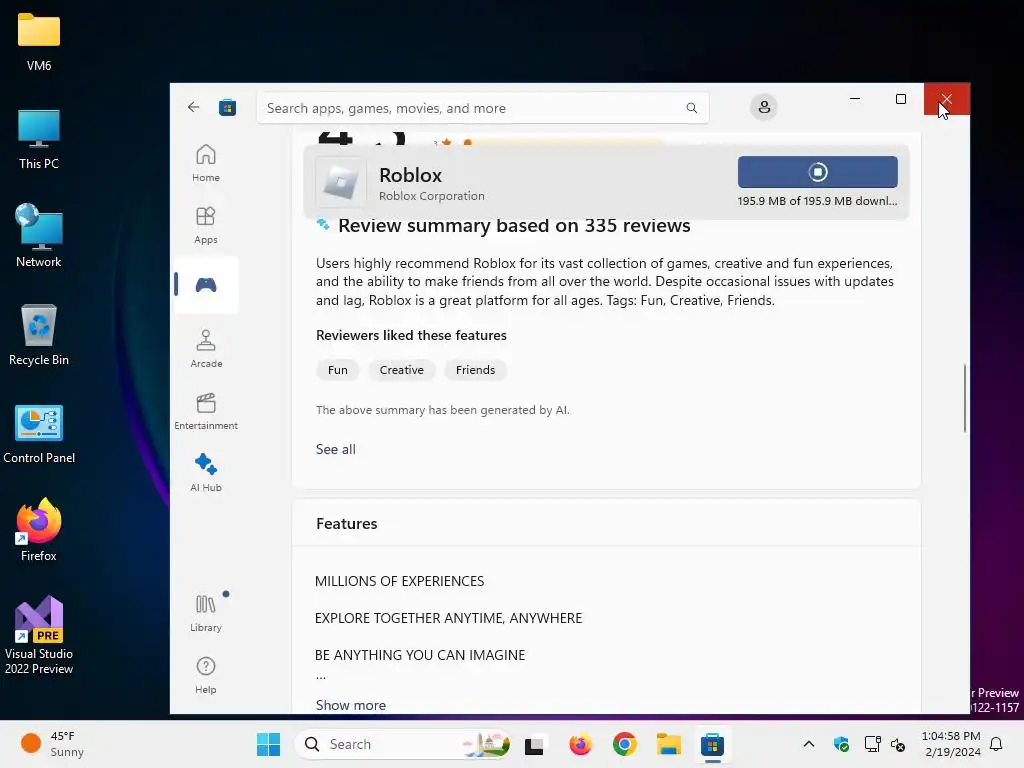Open the notifications bell icon
Viewport: 1024px width, 768px height.
[x=996, y=744]
